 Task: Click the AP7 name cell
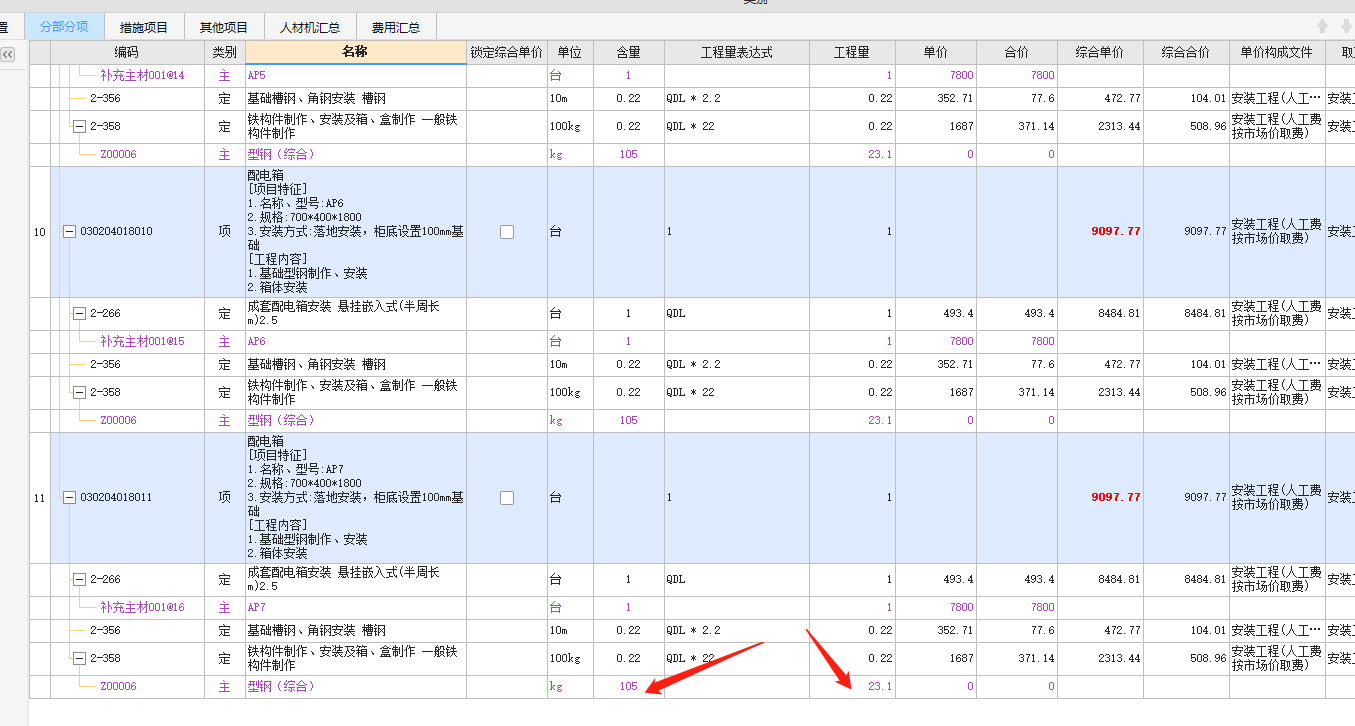point(356,608)
